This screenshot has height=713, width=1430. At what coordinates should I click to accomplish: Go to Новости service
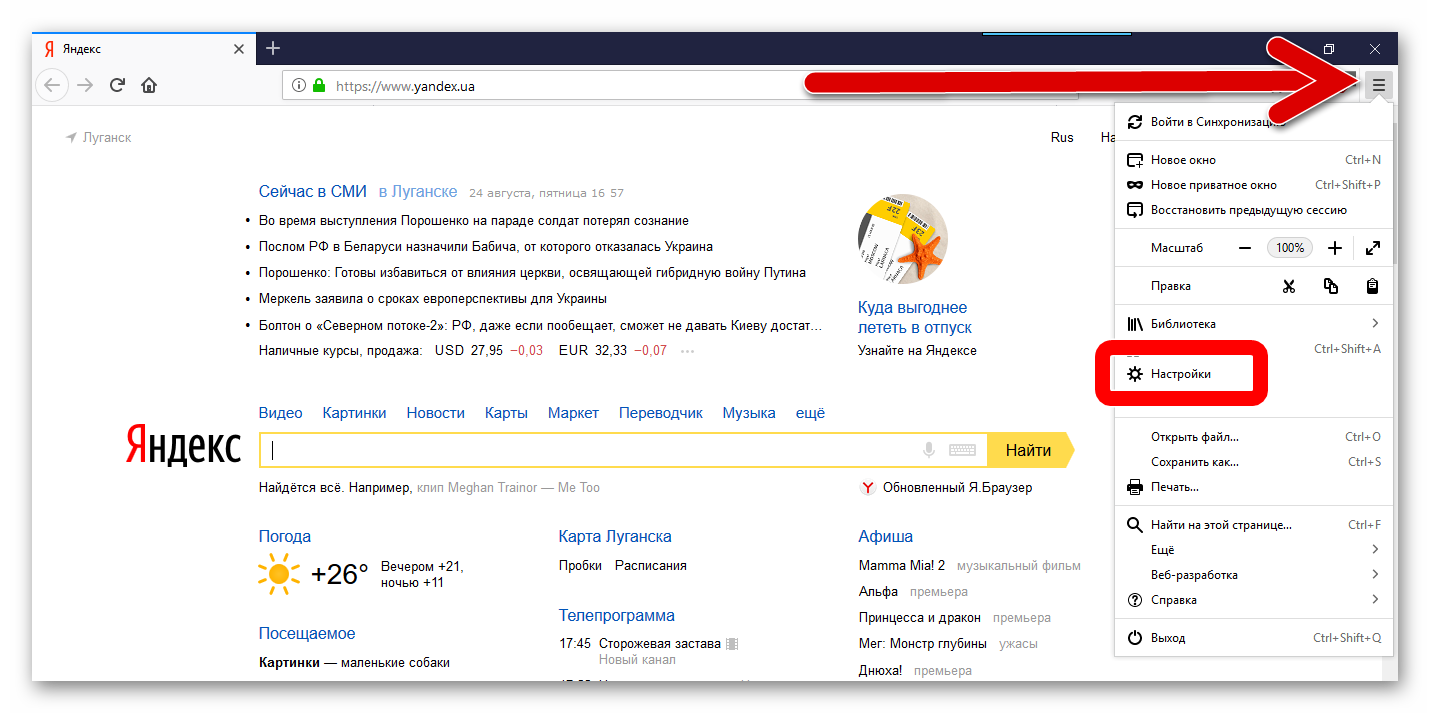point(436,413)
